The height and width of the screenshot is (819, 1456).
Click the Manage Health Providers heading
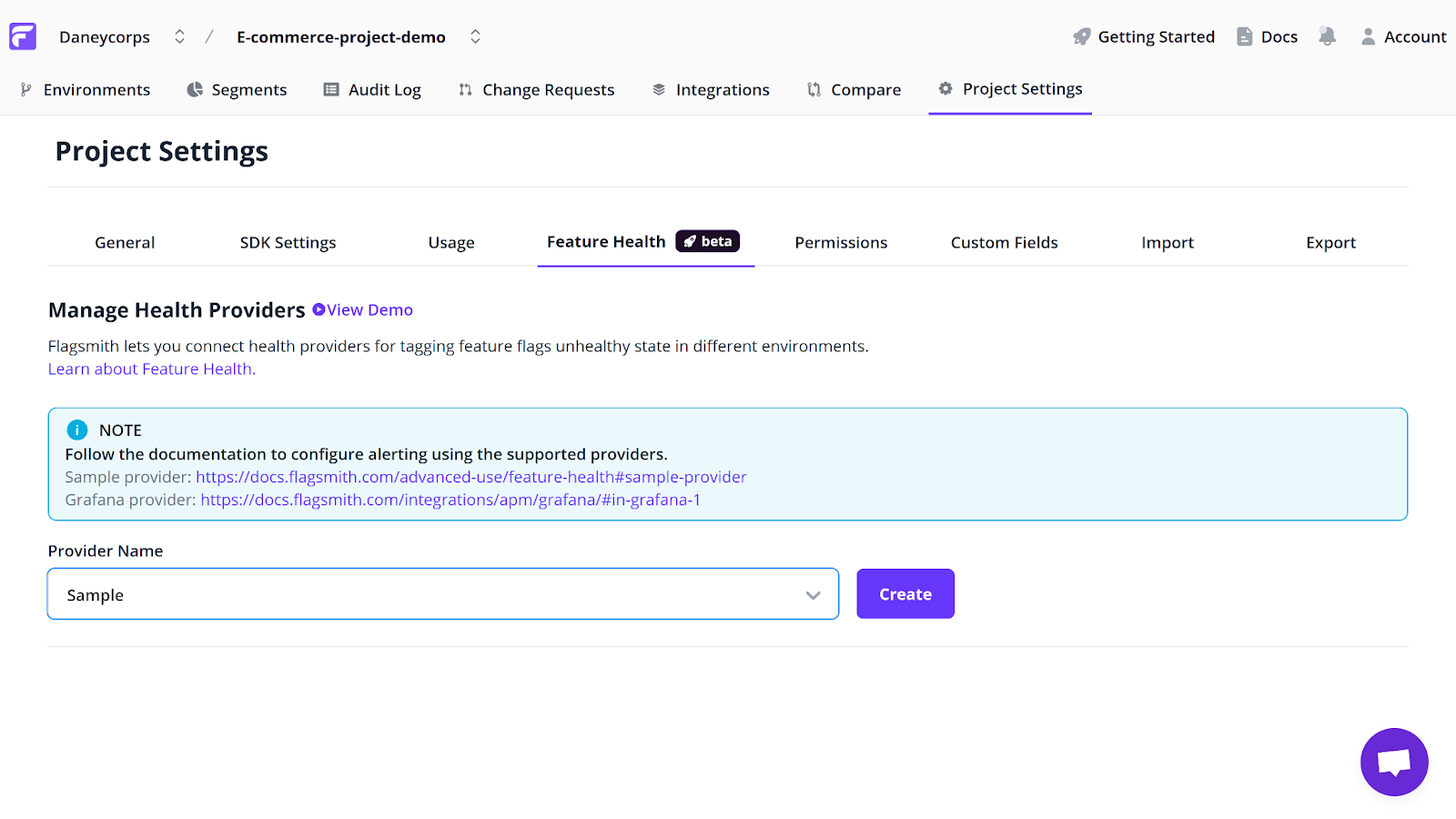tap(177, 310)
